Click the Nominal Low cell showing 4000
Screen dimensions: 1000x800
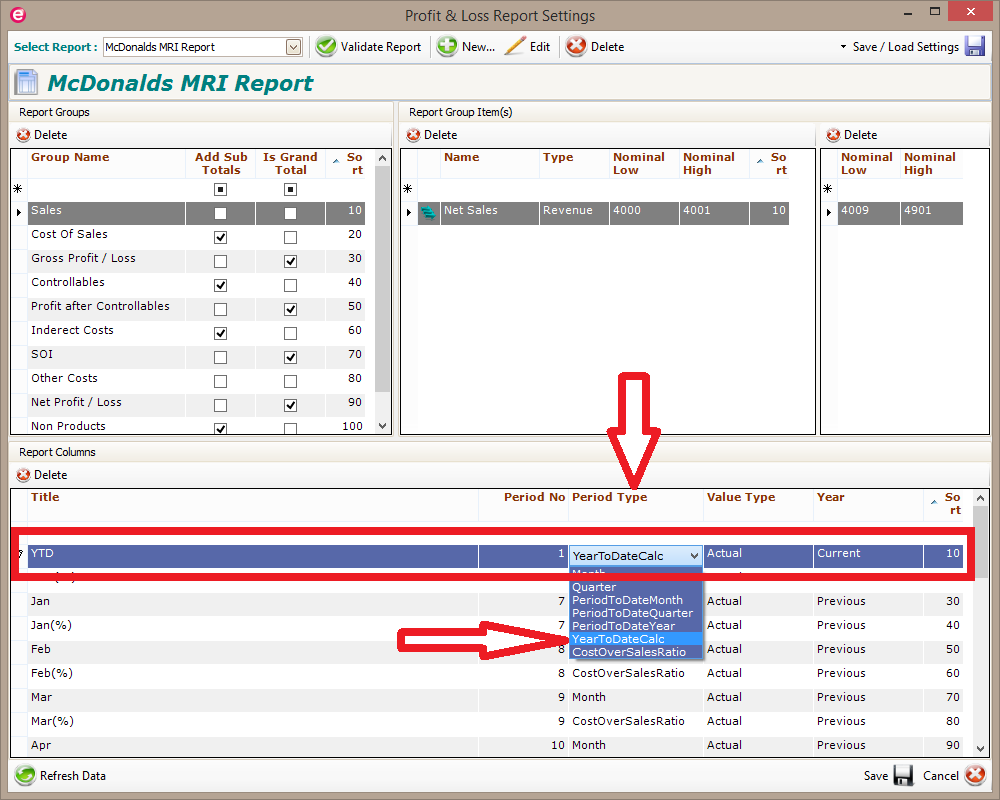point(644,212)
